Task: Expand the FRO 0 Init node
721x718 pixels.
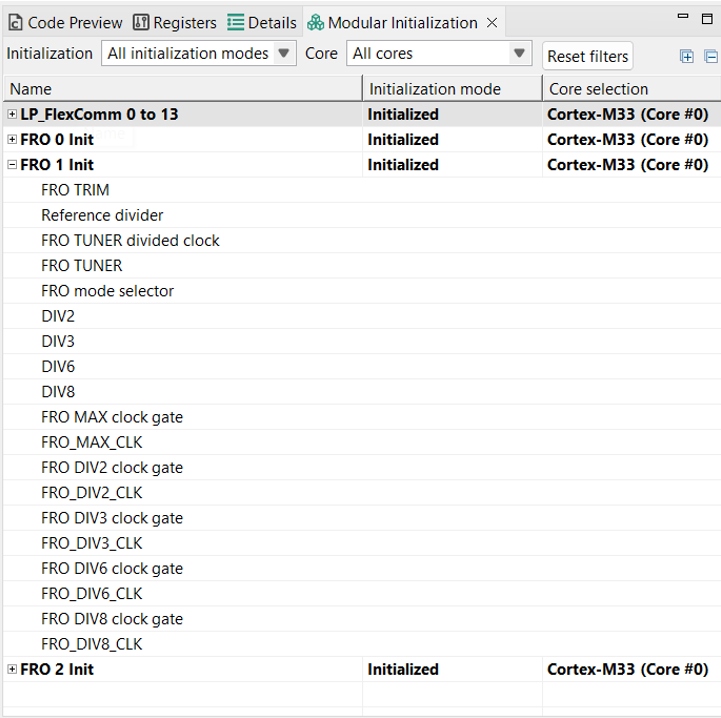Action: pos(13,139)
